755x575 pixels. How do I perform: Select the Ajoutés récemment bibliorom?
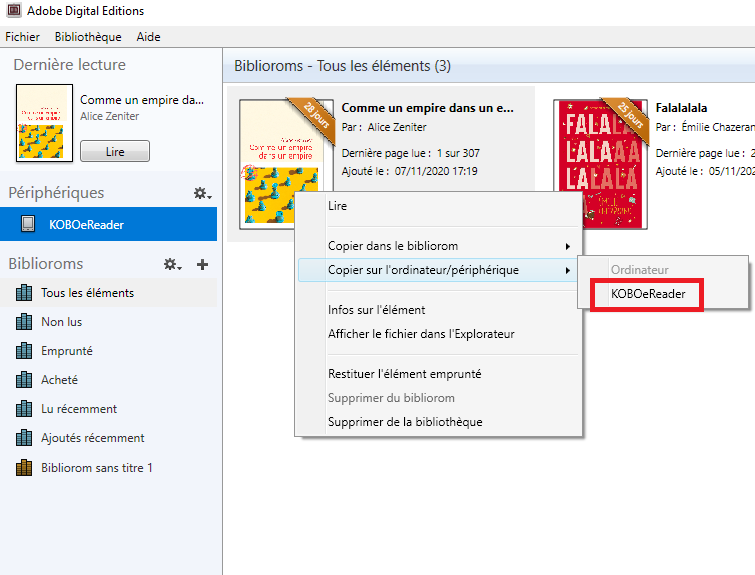(108, 438)
